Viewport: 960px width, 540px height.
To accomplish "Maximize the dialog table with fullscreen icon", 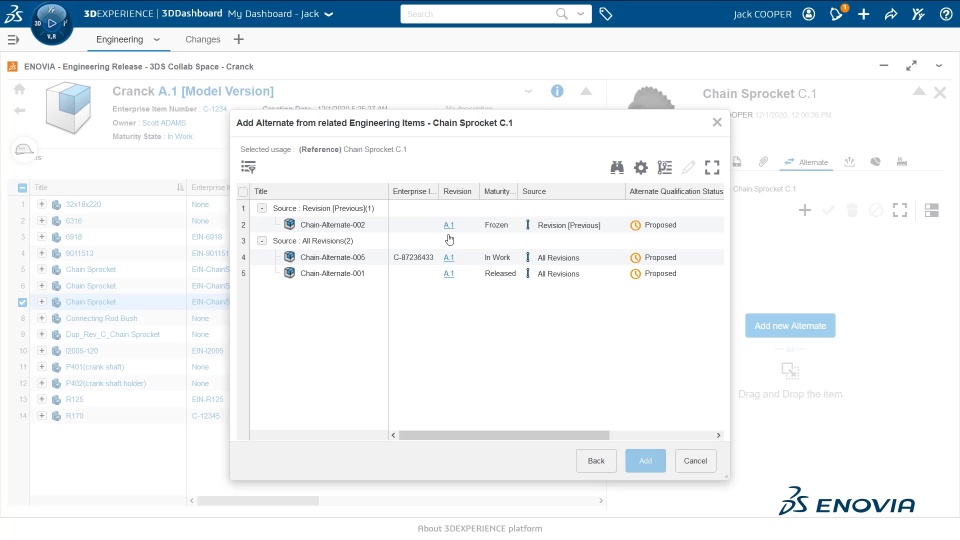I will click(712, 167).
